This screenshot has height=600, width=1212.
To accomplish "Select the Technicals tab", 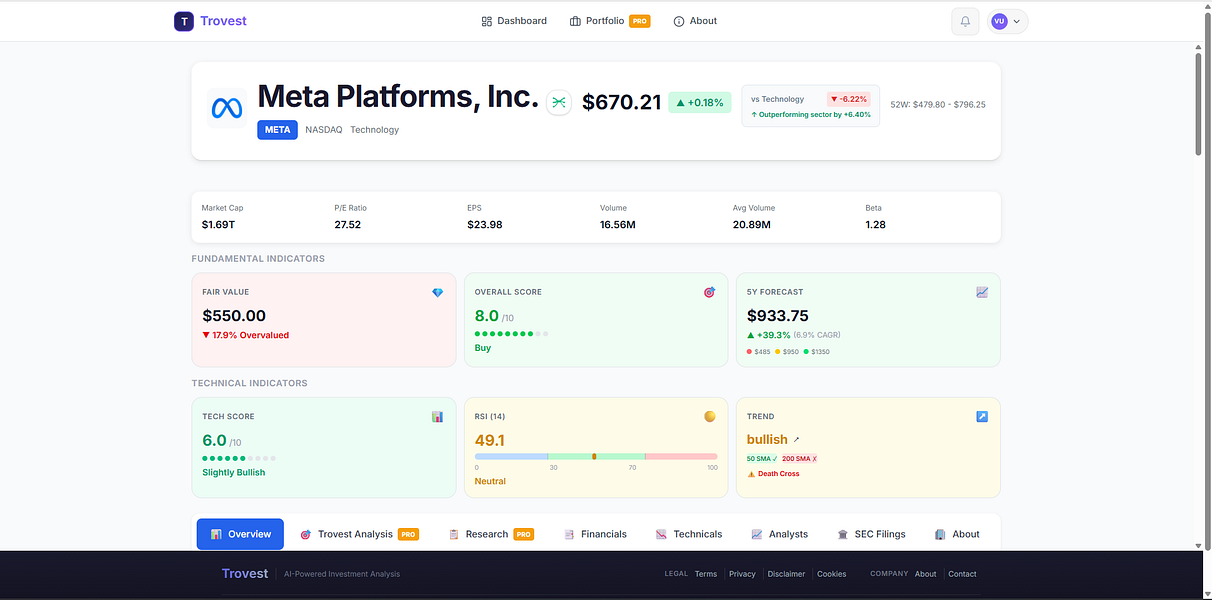I will coord(689,534).
